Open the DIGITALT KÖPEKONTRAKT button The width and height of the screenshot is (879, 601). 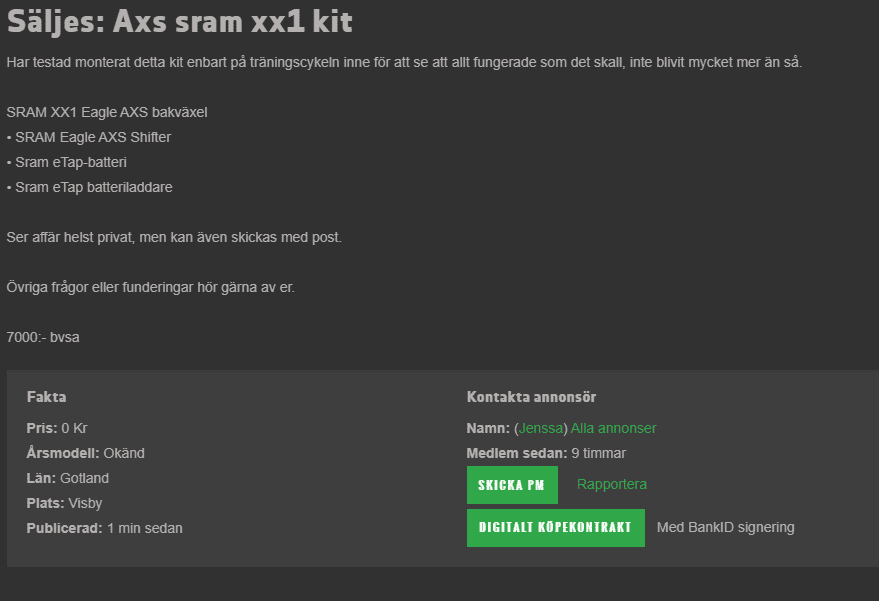coord(556,528)
